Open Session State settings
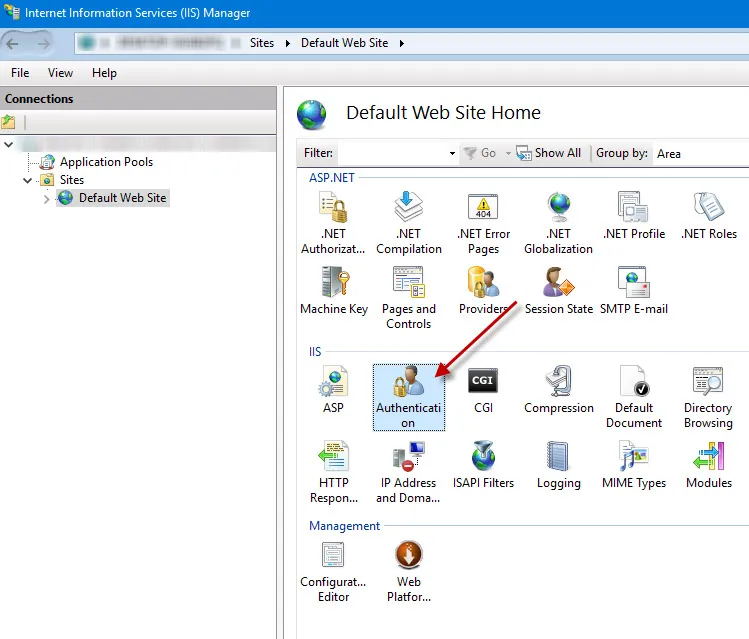Image resolution: width=749 pixels, height=639 pixels. 559,291
